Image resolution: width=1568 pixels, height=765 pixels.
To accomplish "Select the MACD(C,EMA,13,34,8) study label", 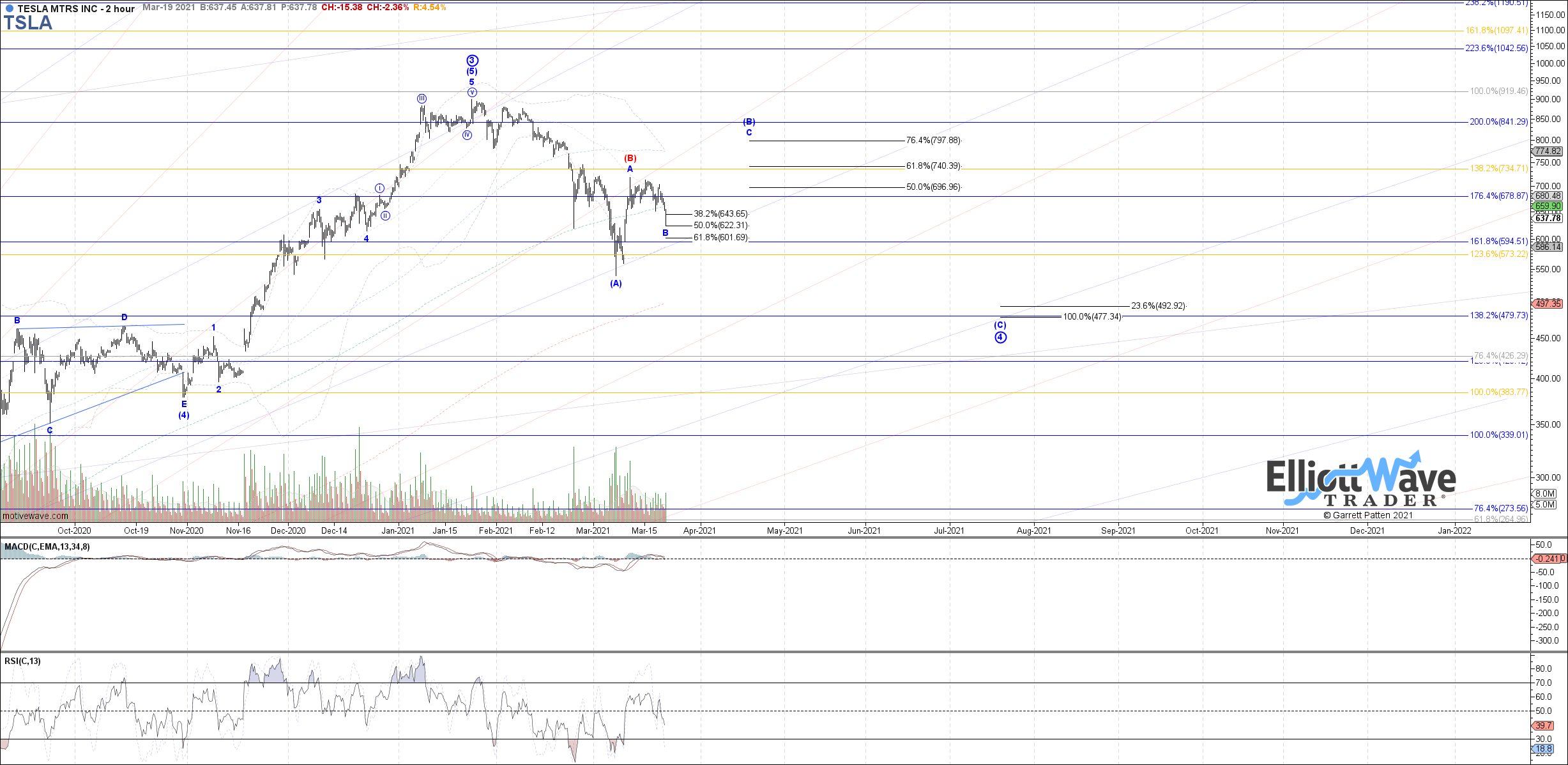I will tap(47, 546).
